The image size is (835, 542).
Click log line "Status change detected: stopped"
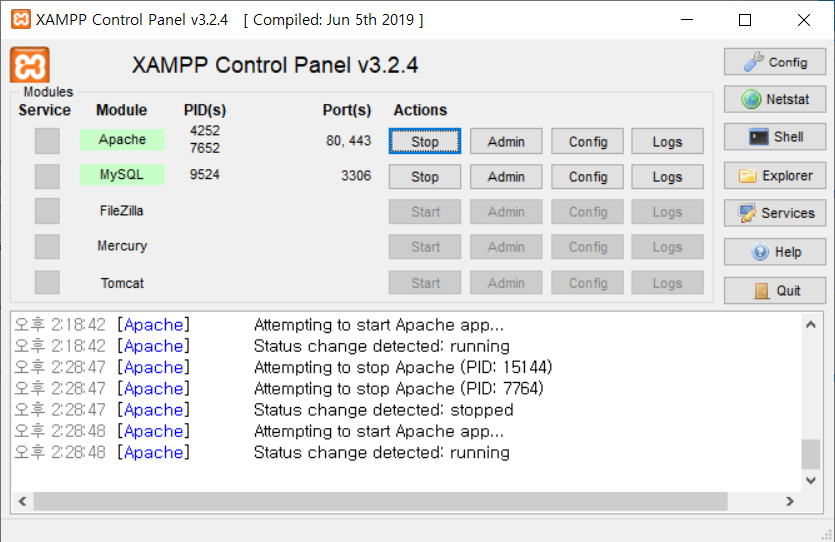point(384,410)
